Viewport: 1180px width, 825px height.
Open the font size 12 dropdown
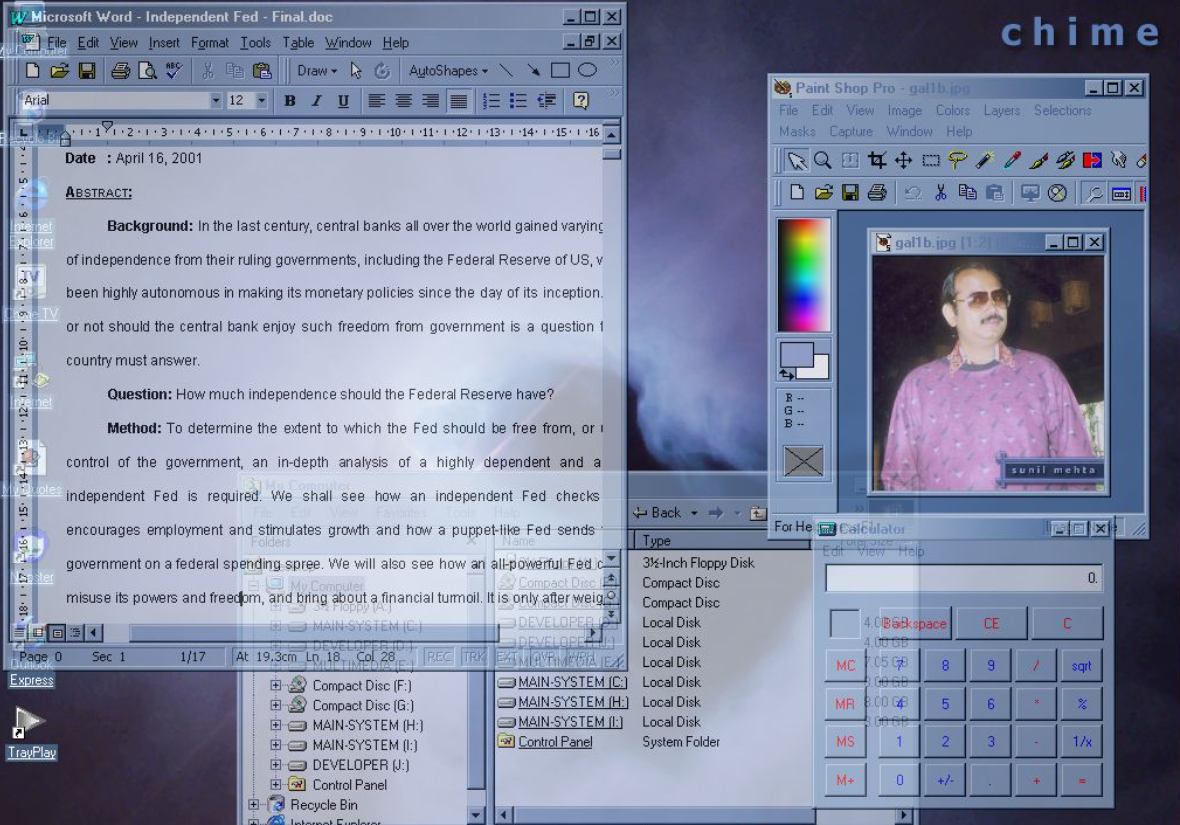(x=261, y=100)
